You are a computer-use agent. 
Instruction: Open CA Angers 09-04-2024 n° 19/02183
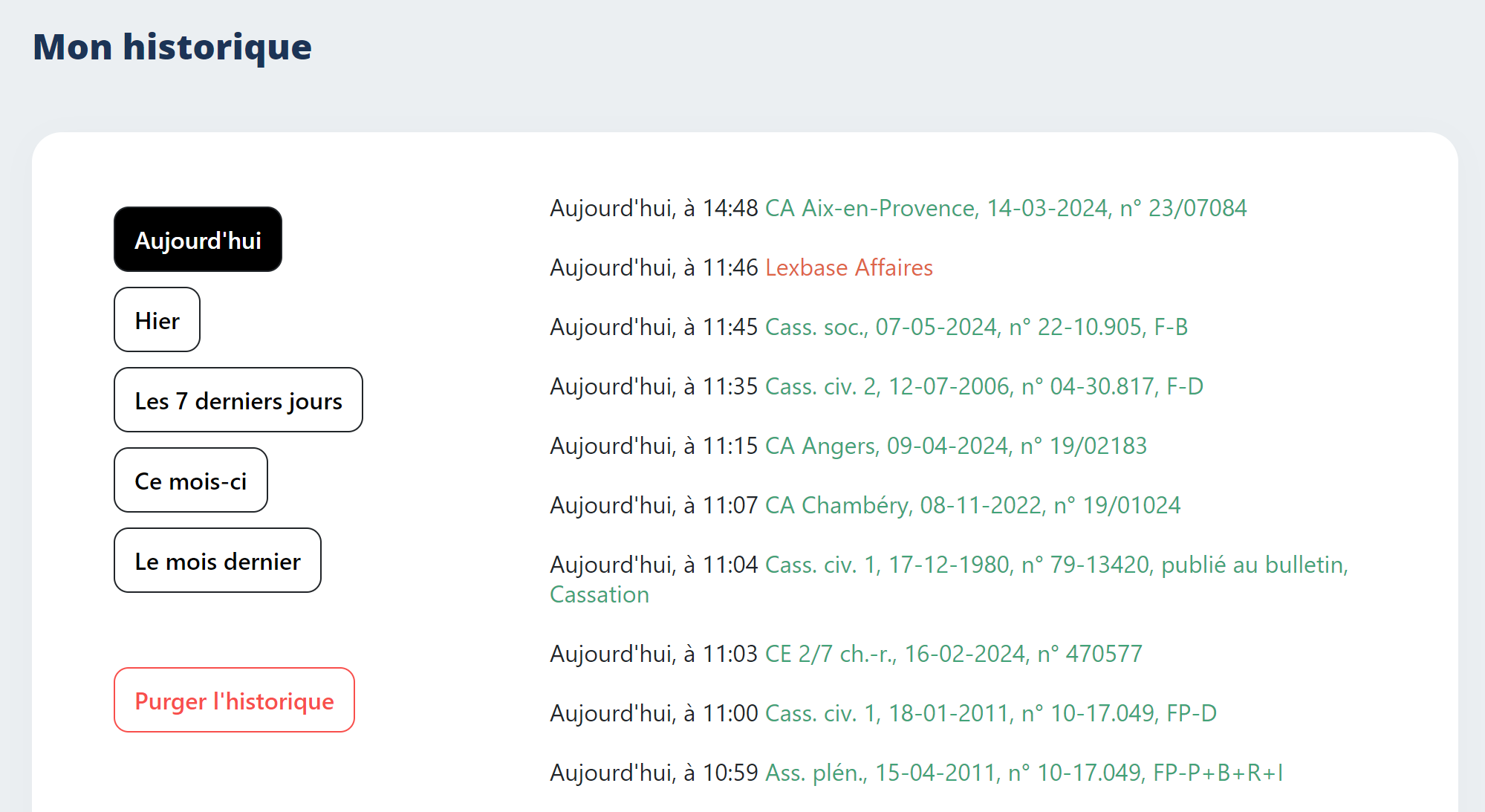tap(955, 446)
